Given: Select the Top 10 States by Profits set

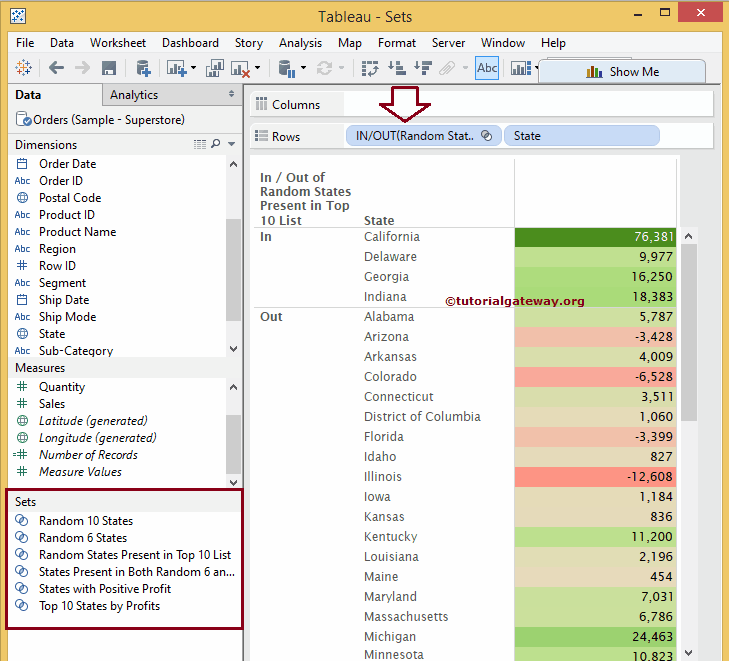Looking at the screenshot, I should point(99,606).
